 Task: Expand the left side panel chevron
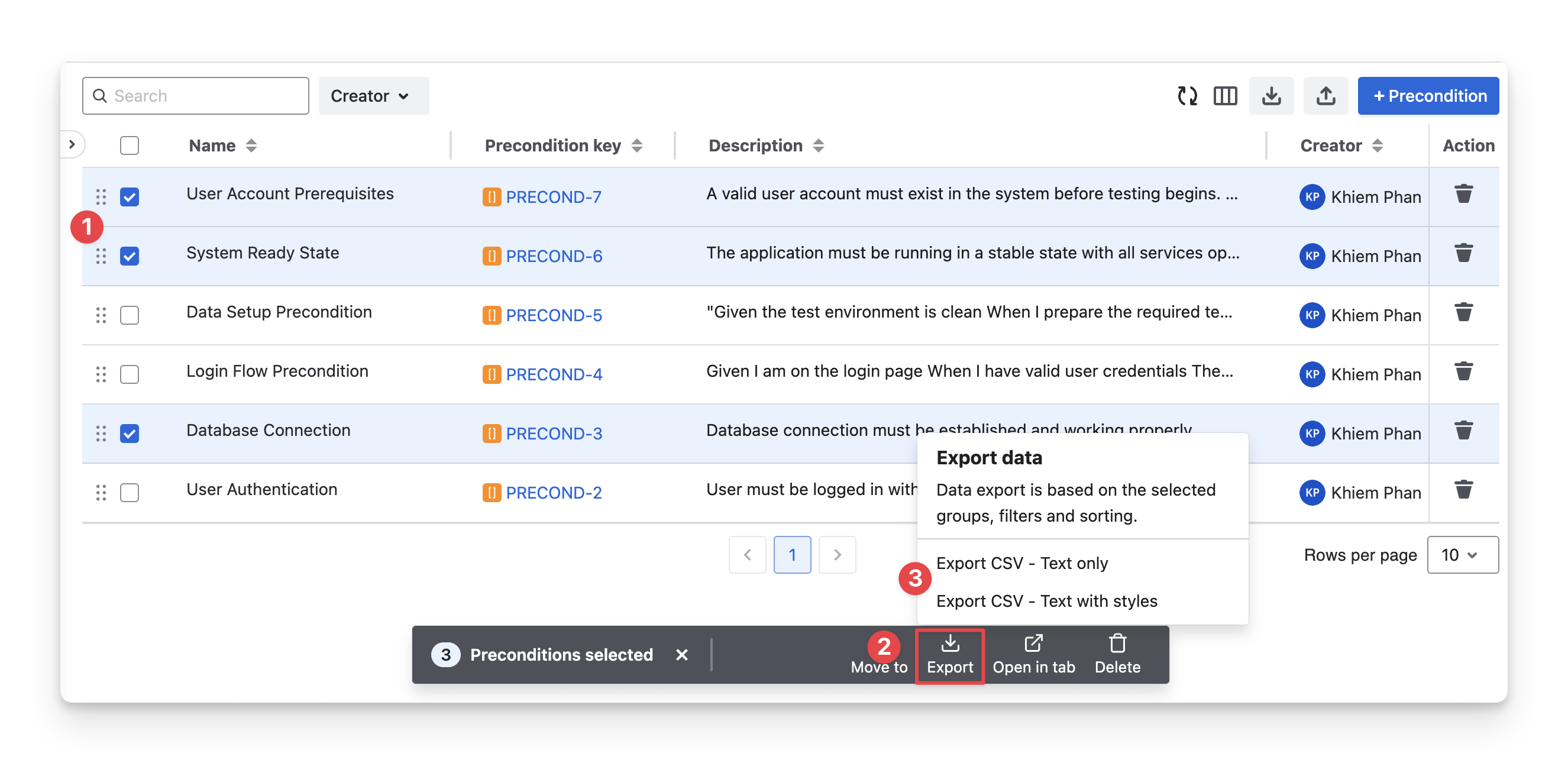click(72, 144)
